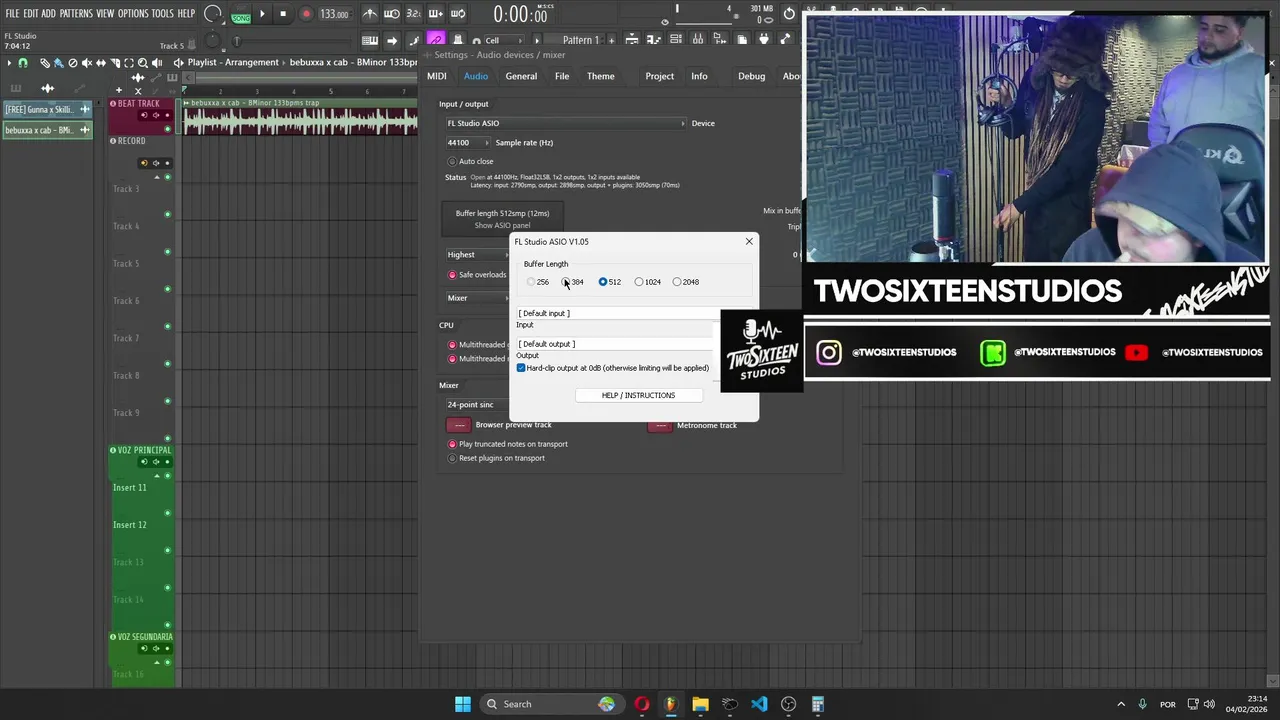Screen dimensions: 1280x720
Task: Select the pencil Draw tool in Playlist
Action: point(44,63)
